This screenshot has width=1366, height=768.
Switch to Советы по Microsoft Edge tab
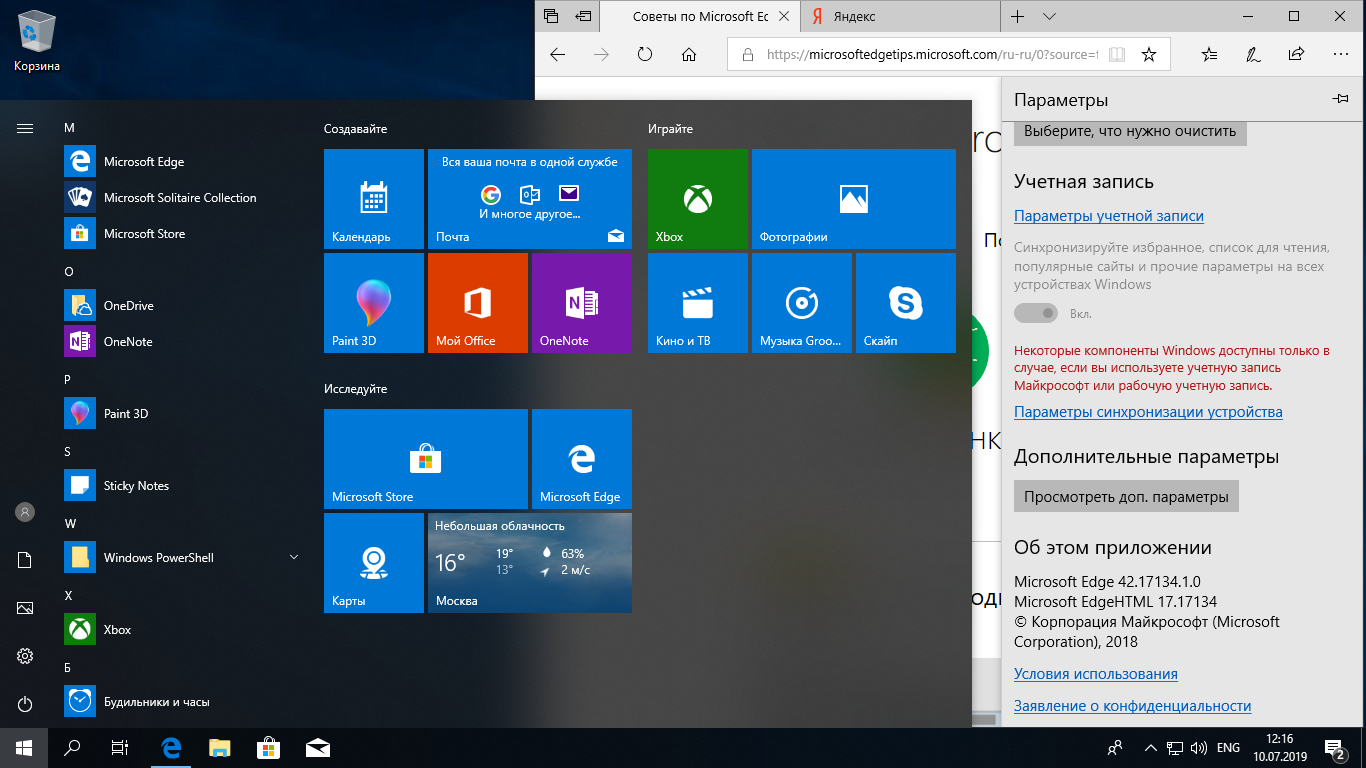point(701,17)
